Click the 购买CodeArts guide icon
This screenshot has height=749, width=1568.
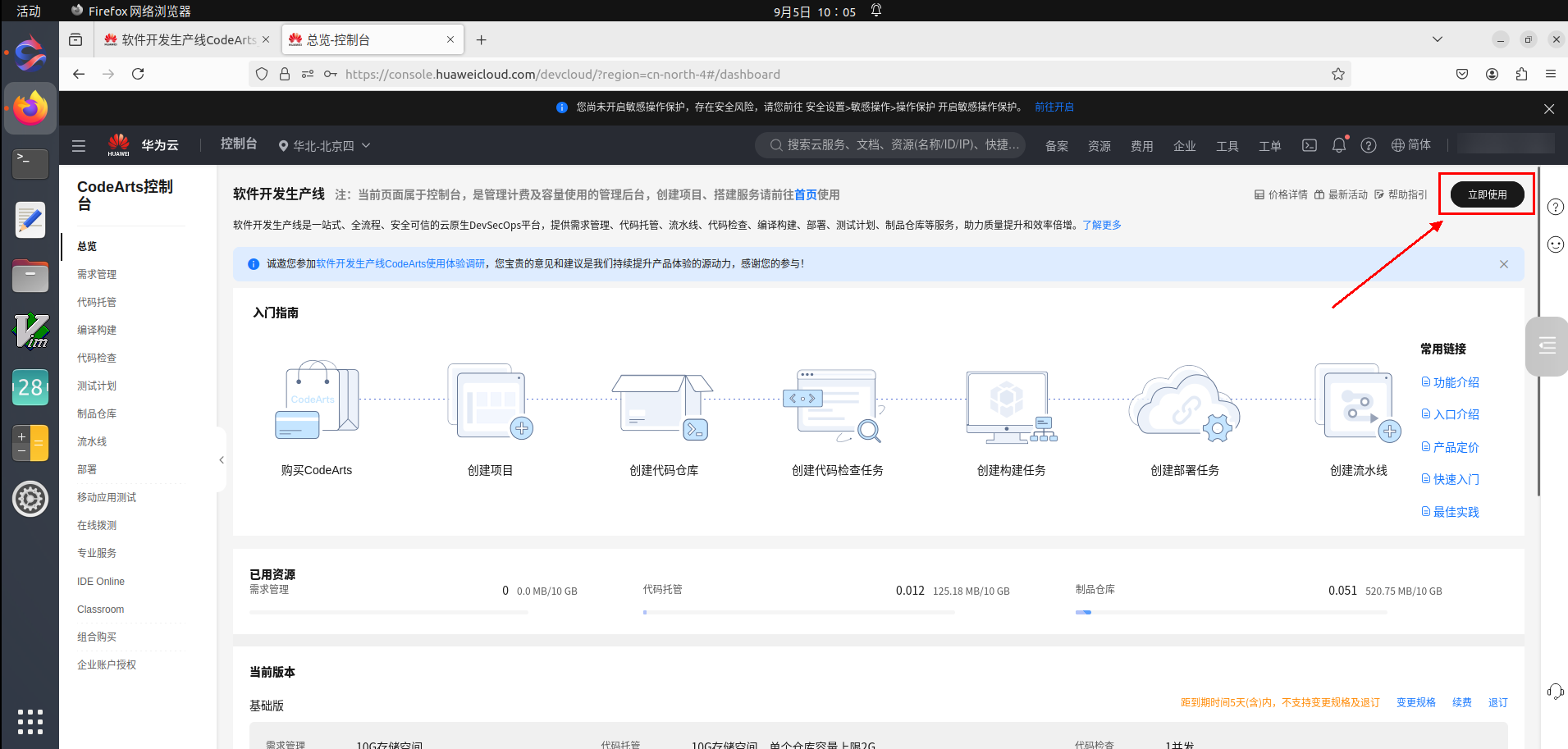coord(317,400)
